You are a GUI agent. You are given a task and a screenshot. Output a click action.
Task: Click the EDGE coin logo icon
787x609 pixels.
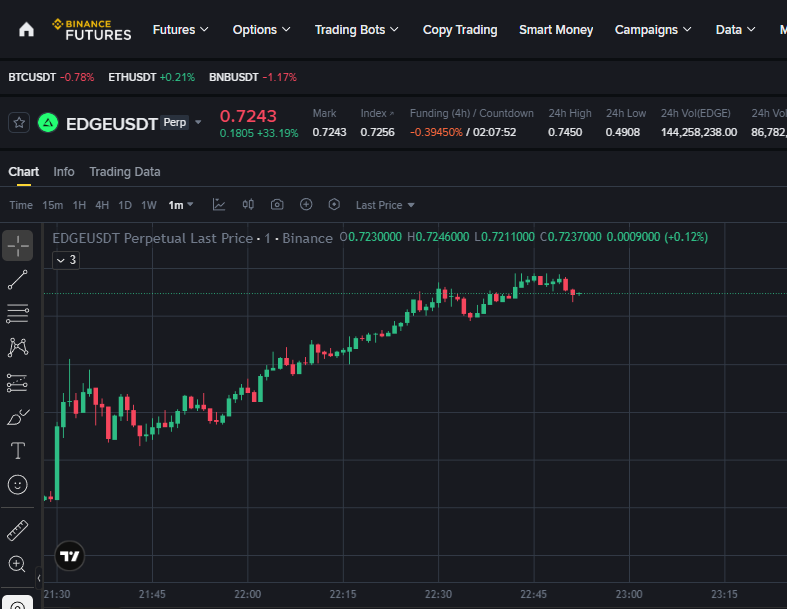pos(48,123)
